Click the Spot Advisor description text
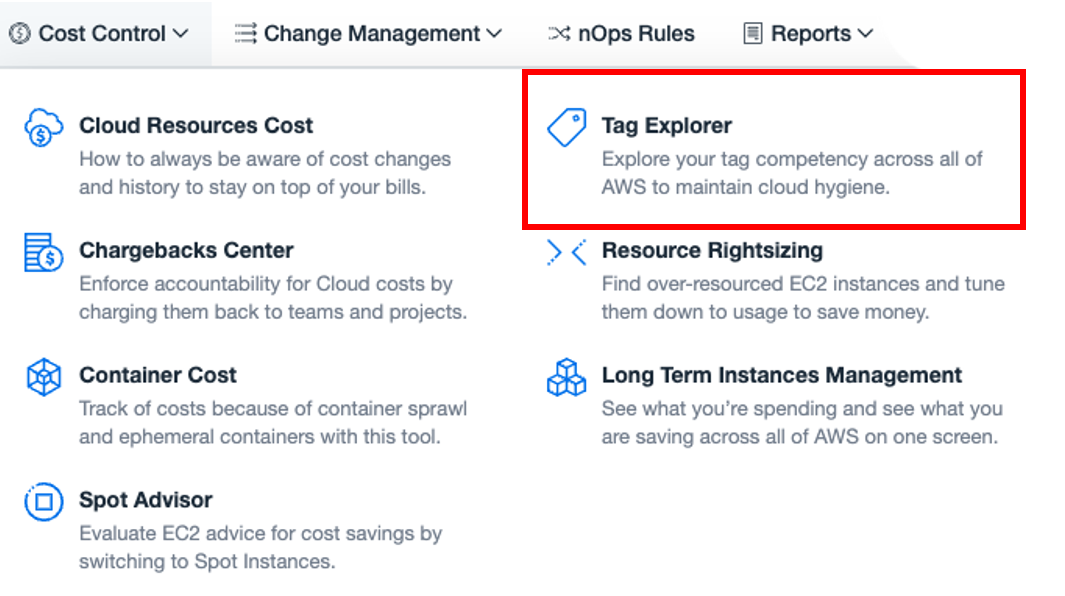 coord(260,547)
